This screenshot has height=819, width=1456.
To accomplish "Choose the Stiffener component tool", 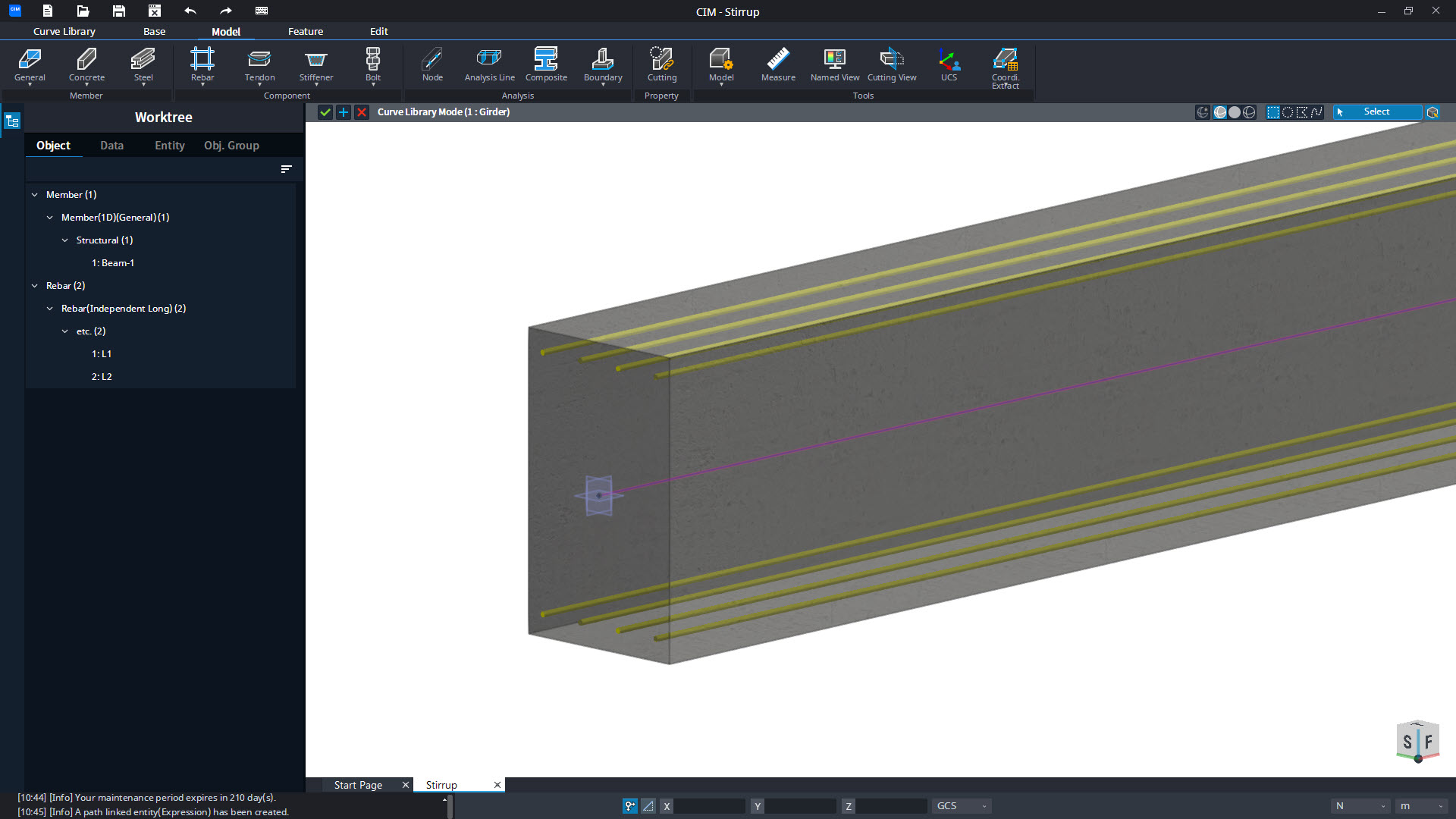I will click(x=316, y=65).
